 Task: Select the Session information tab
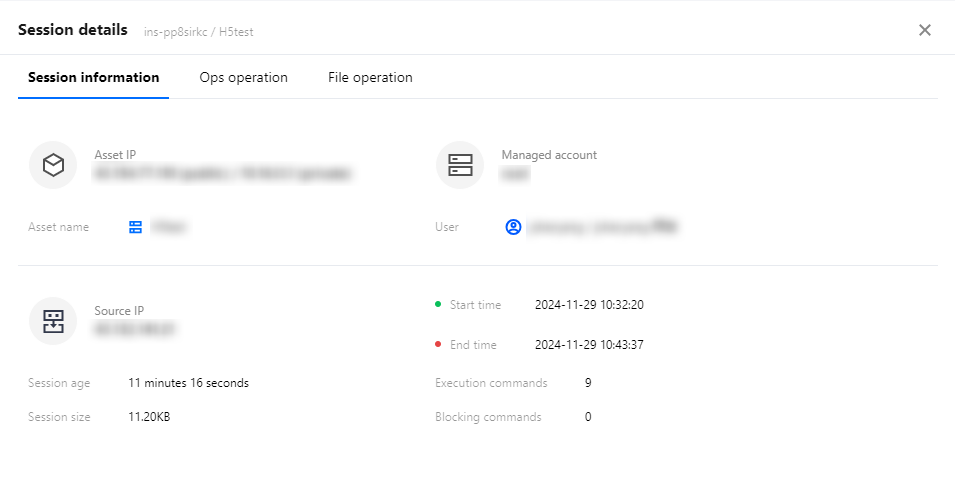[x=93, y=78]
